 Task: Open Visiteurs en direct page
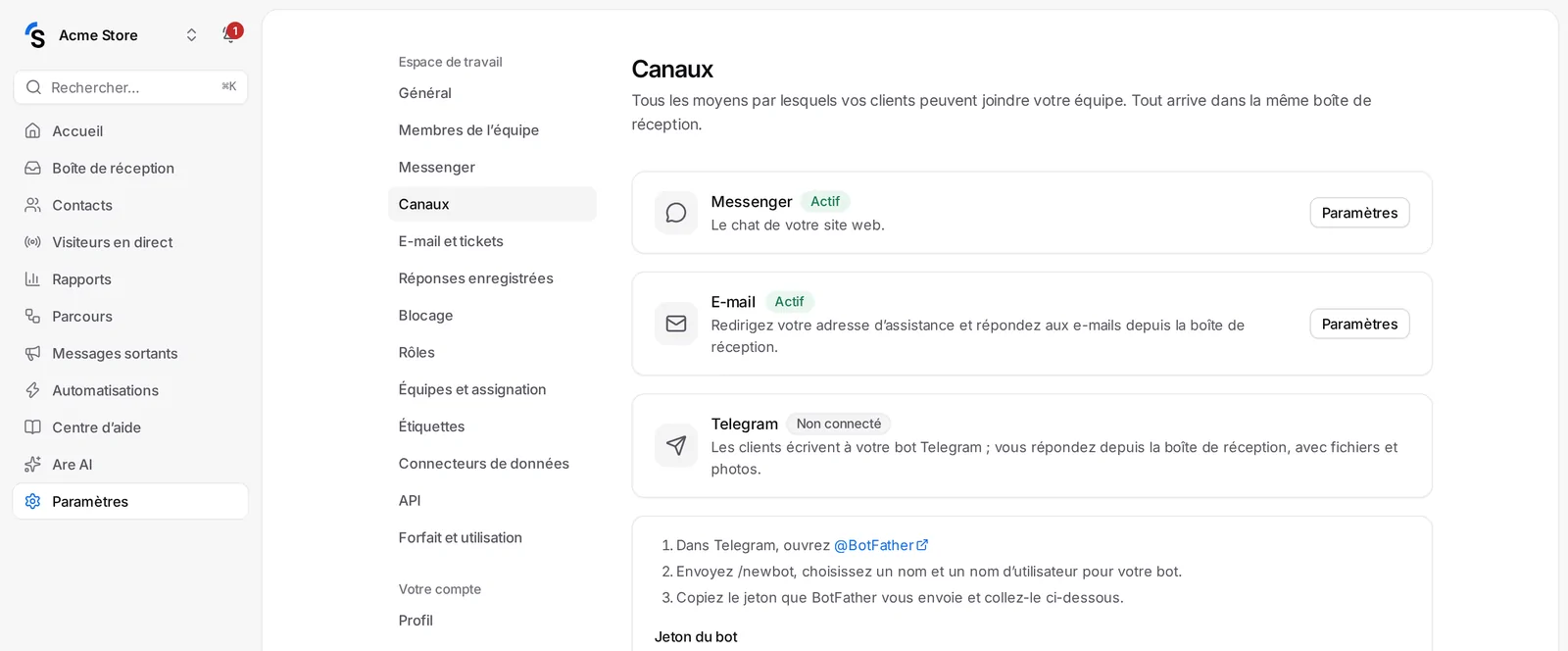click(x=130, y=242)
